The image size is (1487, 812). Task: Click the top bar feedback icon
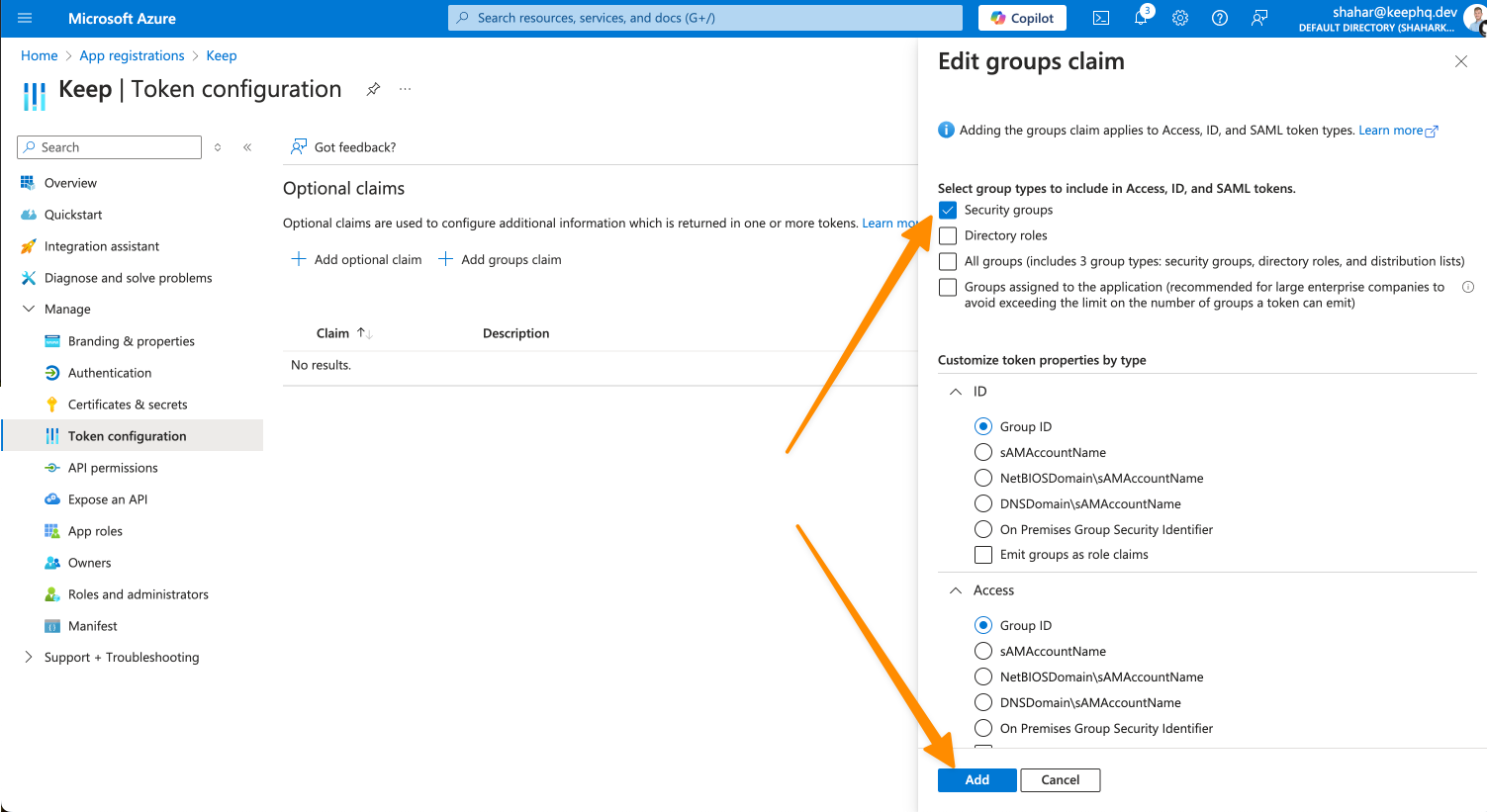[x=1259, y=18]
